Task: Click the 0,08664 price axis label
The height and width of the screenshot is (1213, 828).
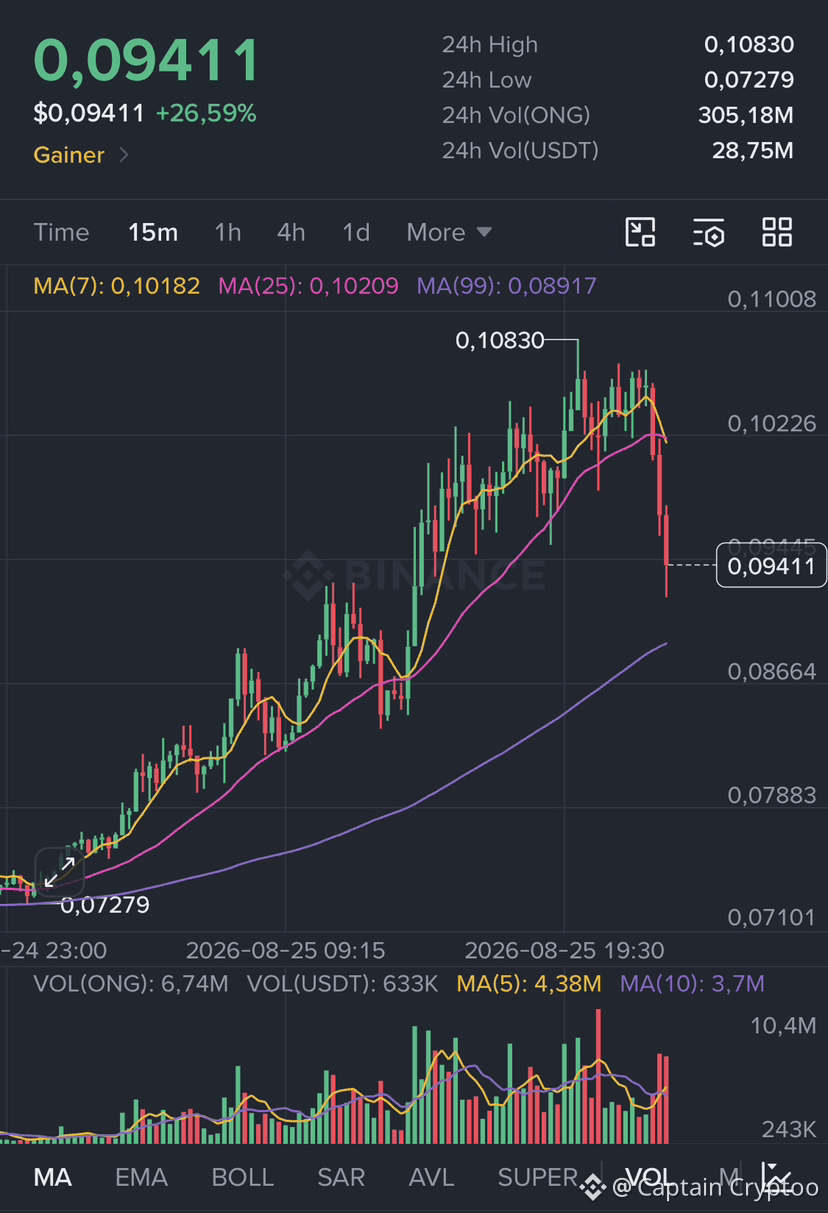Action: pyautogui.click(x=772, y=672)
